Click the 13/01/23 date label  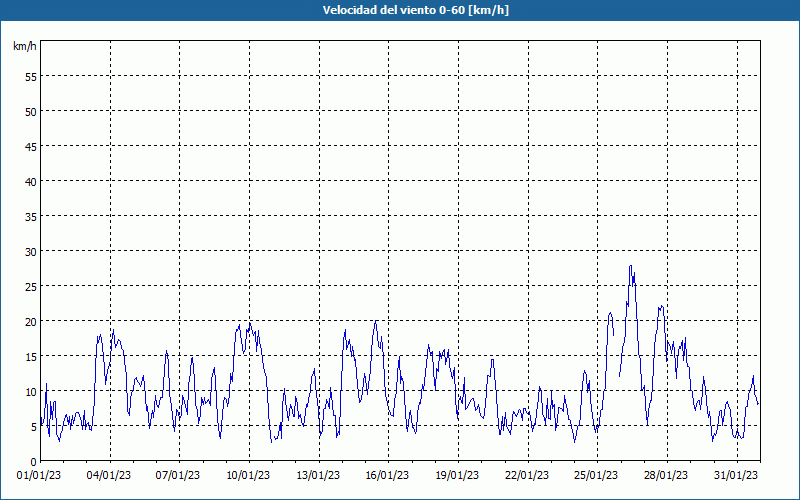pos(318,475)
